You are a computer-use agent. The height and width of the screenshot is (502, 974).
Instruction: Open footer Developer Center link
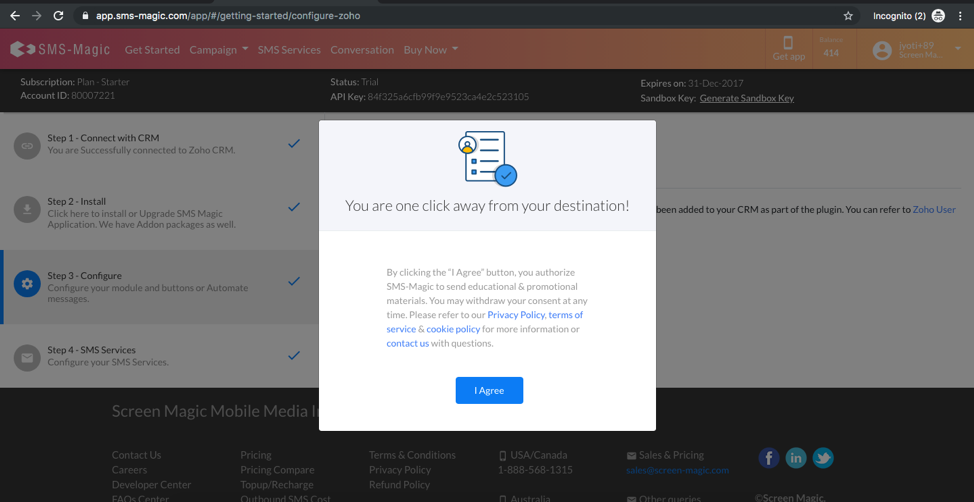pos(152,485)
